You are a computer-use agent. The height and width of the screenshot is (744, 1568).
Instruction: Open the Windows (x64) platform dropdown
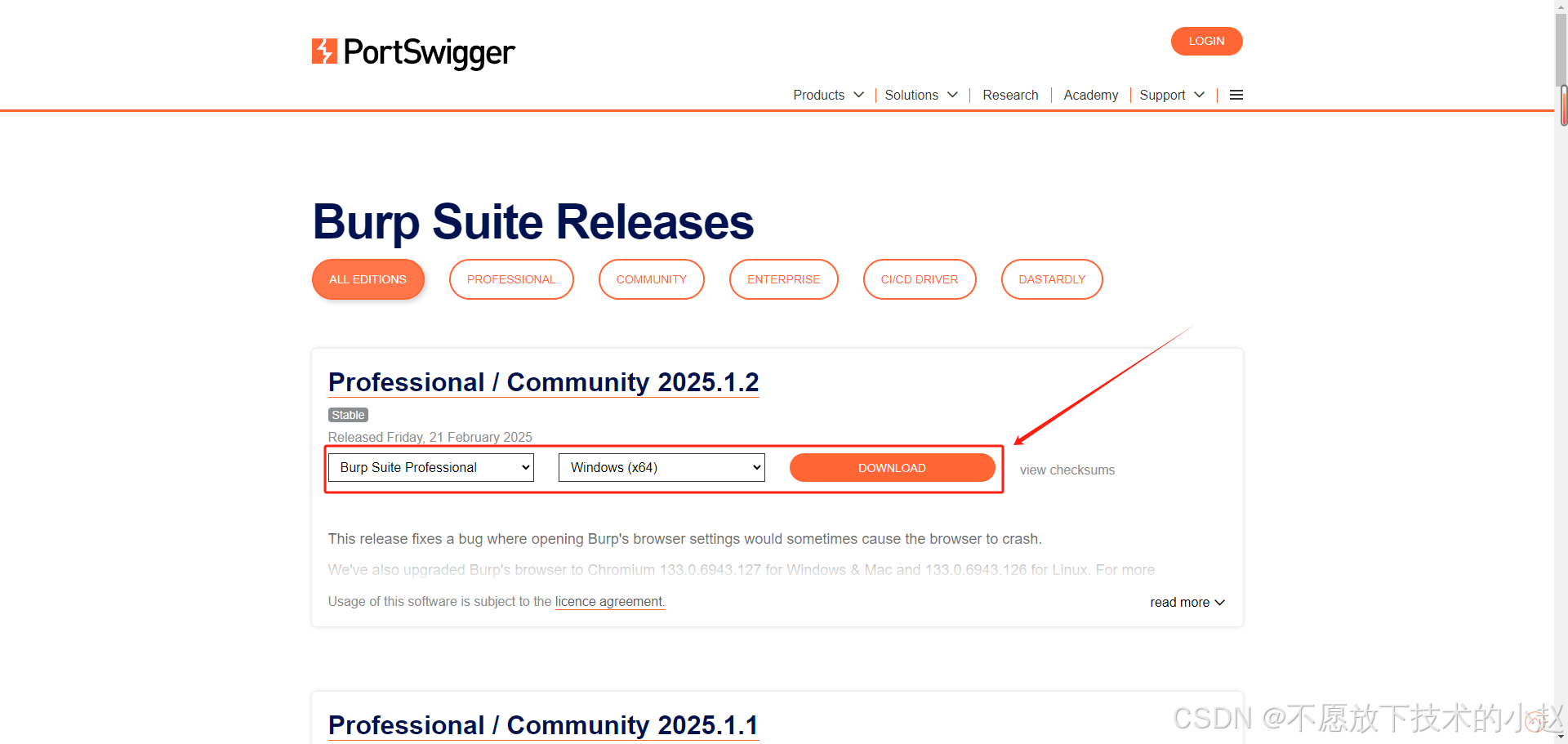pos(661,467)
